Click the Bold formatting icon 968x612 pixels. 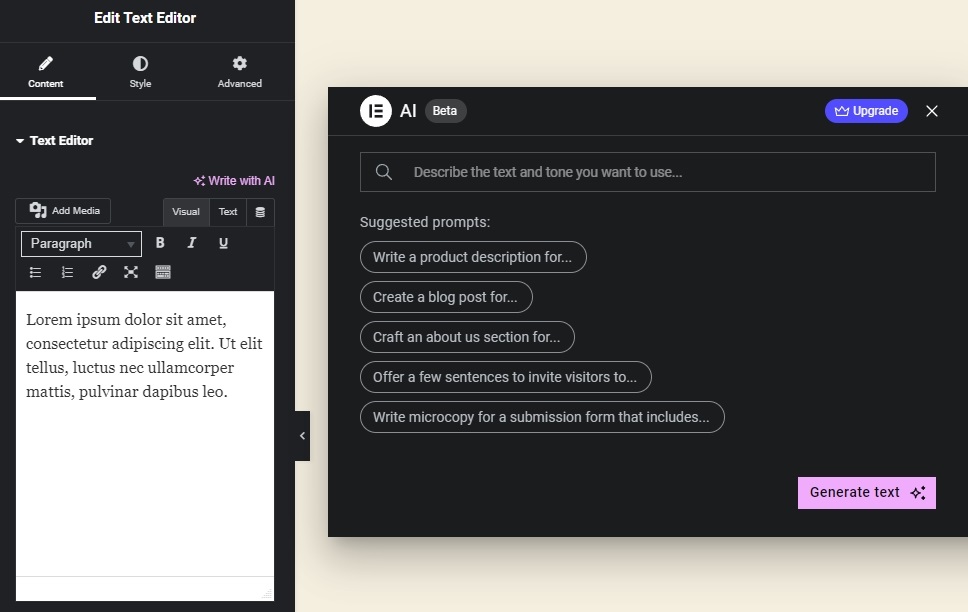pos(160,243)
